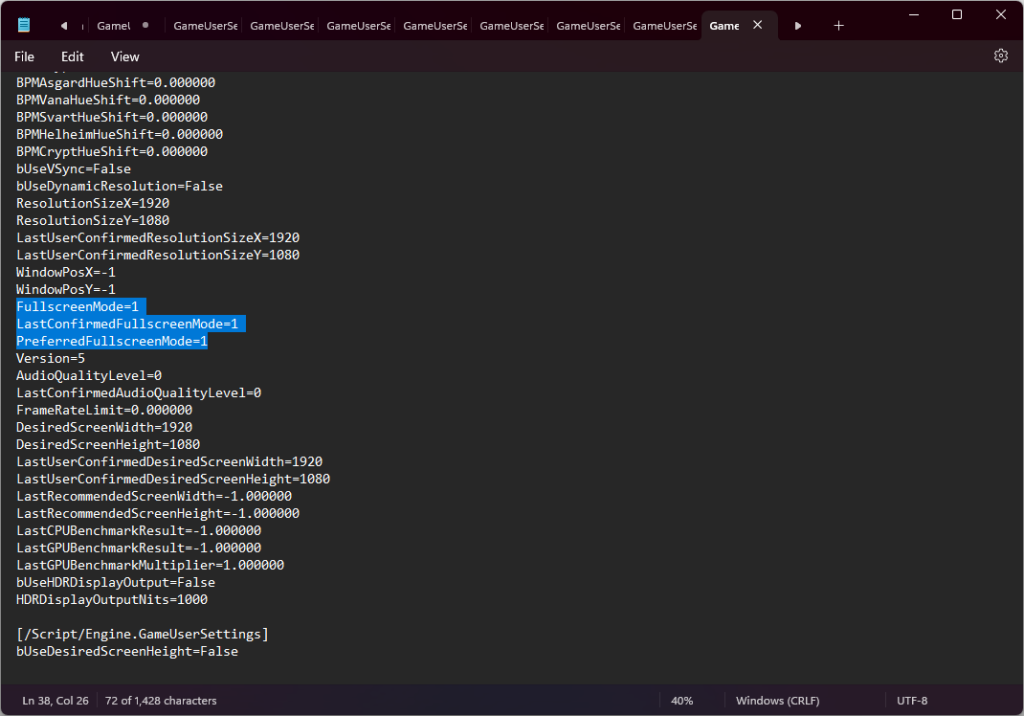Close the active Game tab

(760, 26)
